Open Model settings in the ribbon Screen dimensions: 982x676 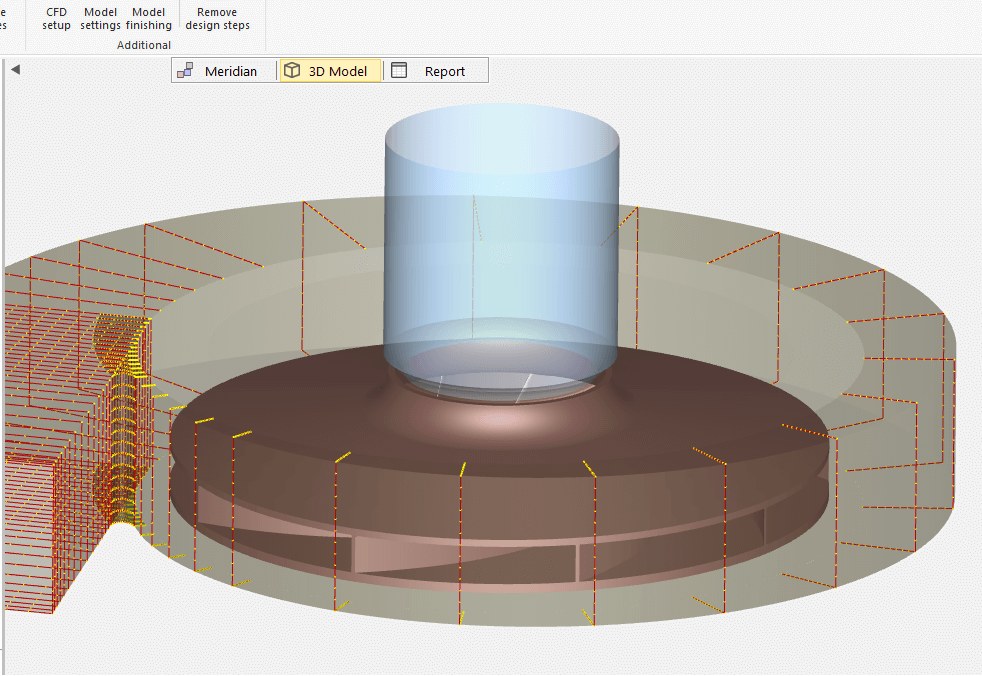[100, 18]
